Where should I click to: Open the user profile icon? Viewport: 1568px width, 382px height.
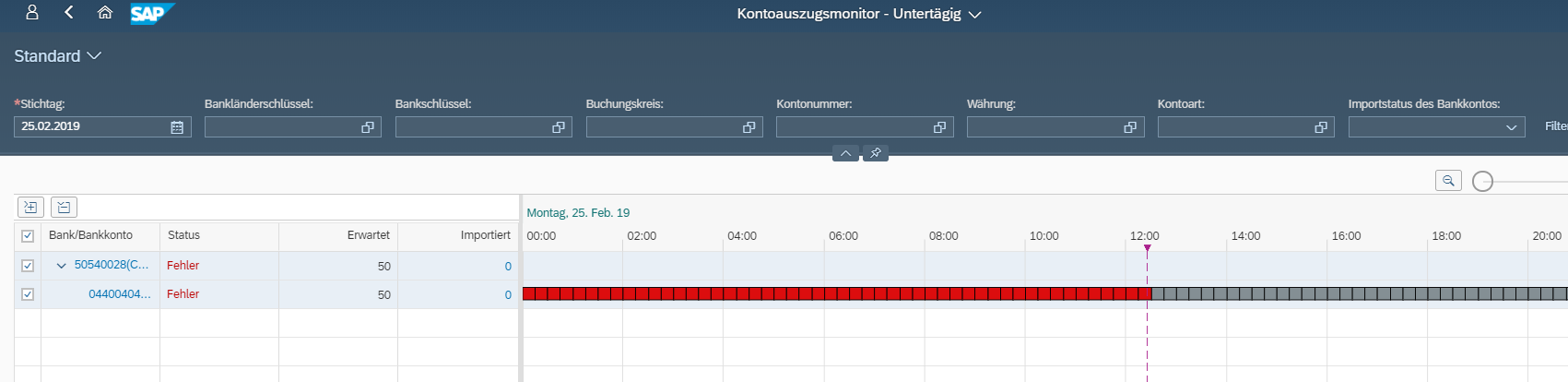[32, 13]
